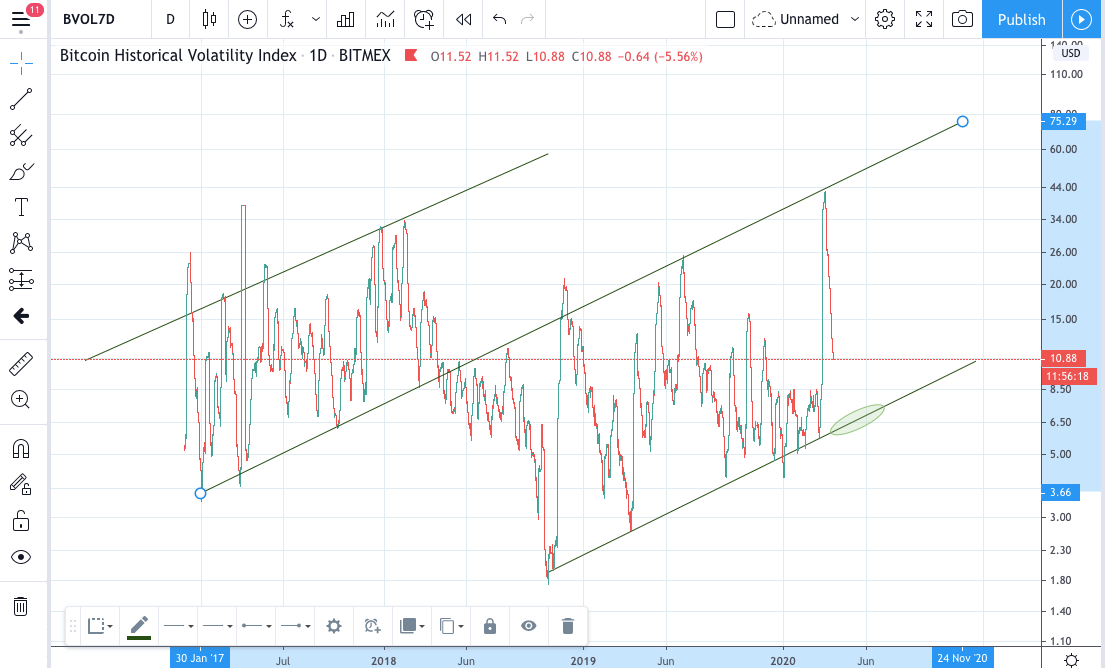Image resolution: width=1105 pixels, height=668 pixels.
Task: Open drawing templates dropdown in floating toolbar
Action: click(100, 626)
